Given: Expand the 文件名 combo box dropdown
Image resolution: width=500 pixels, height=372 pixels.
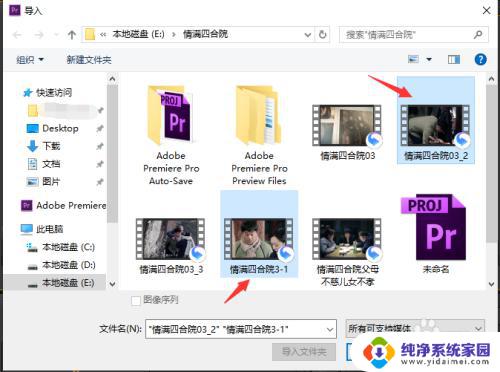Looking at the screenshot, I should 330,330.
